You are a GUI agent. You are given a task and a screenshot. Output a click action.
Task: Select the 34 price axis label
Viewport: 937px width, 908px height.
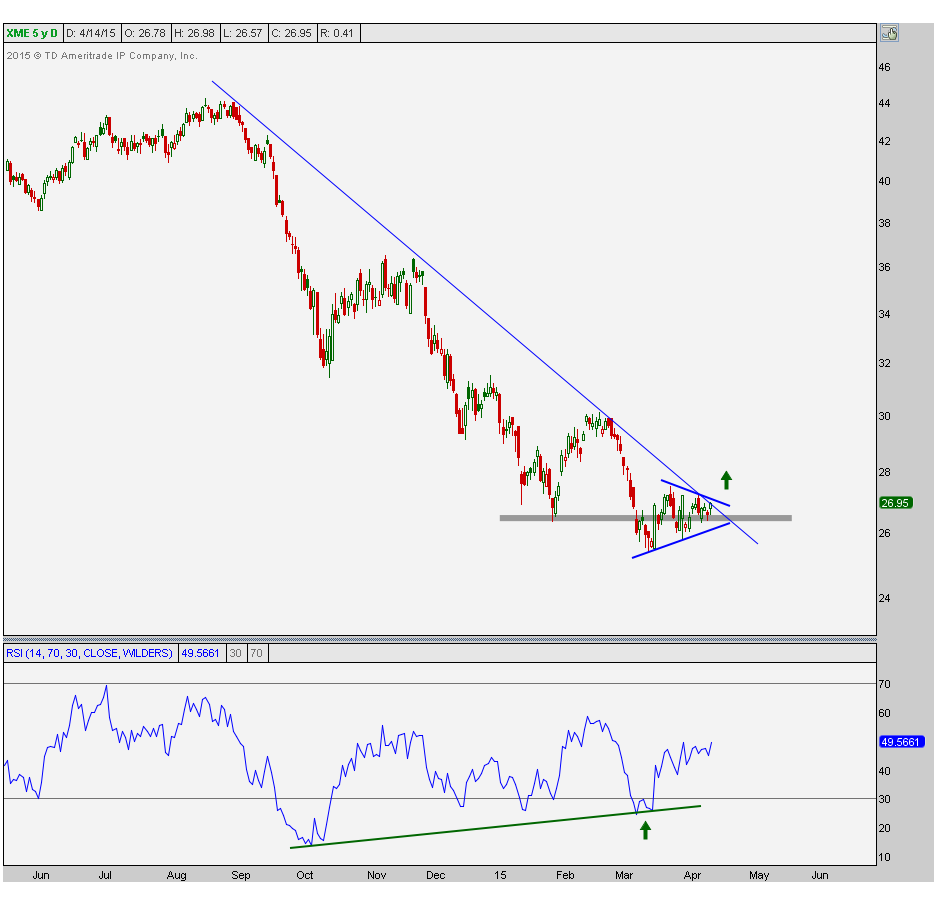(x=884, y=314)
